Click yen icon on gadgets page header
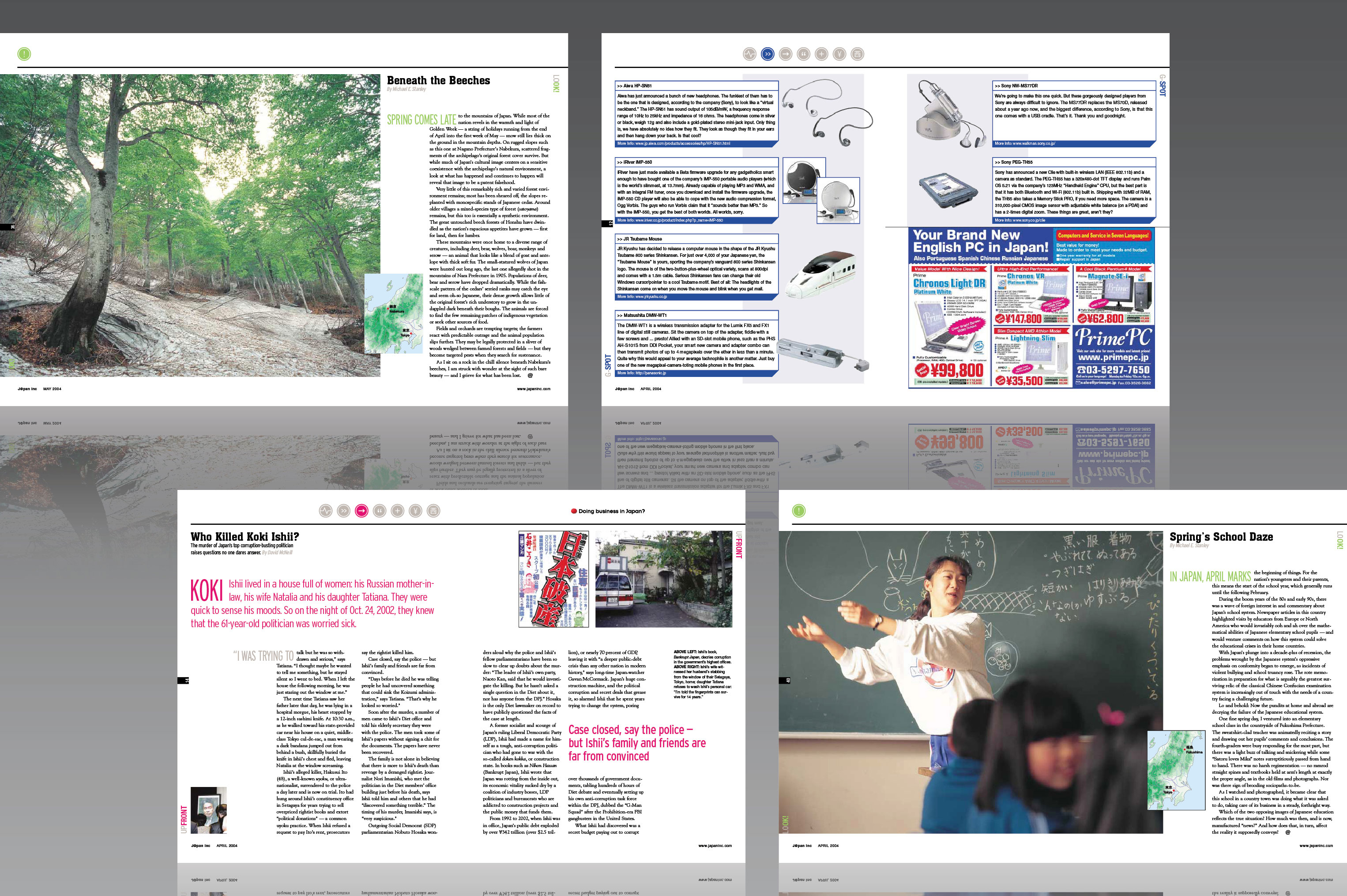The height and width of the screenshot is (896, 1347). pyautogui.click(x=839, y=54)
